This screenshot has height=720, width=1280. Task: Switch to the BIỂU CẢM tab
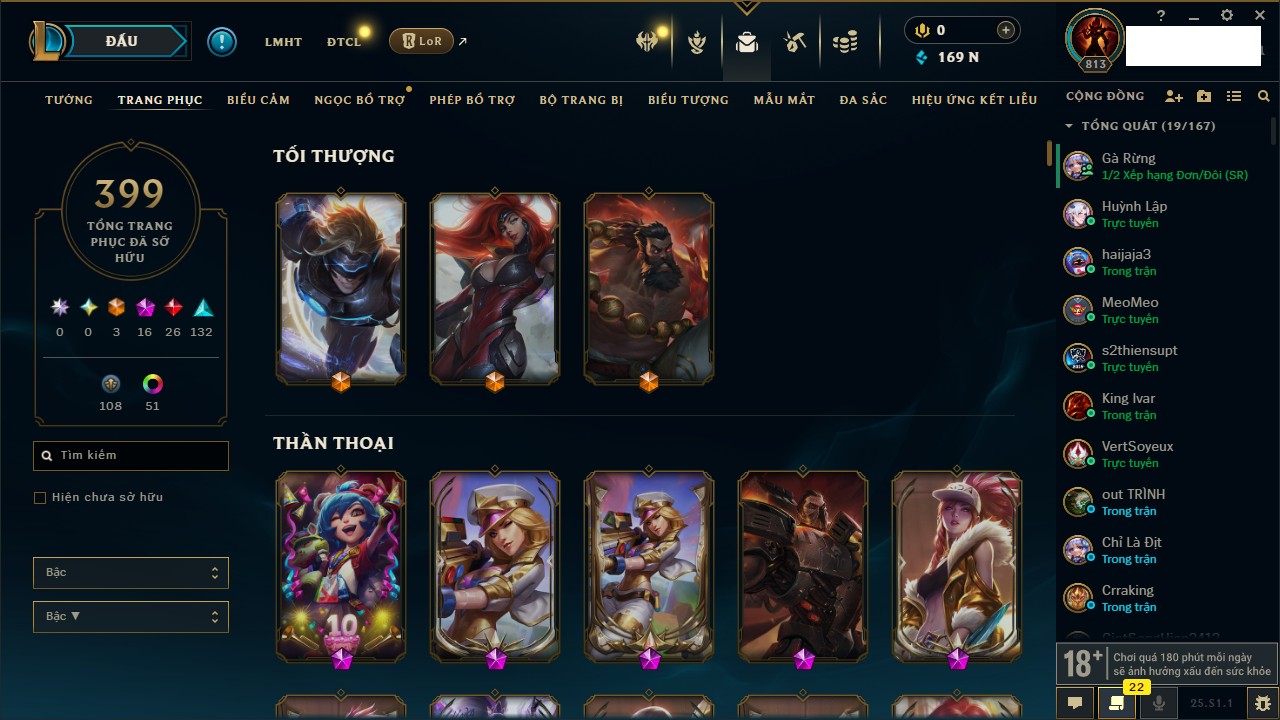point(258,100)
